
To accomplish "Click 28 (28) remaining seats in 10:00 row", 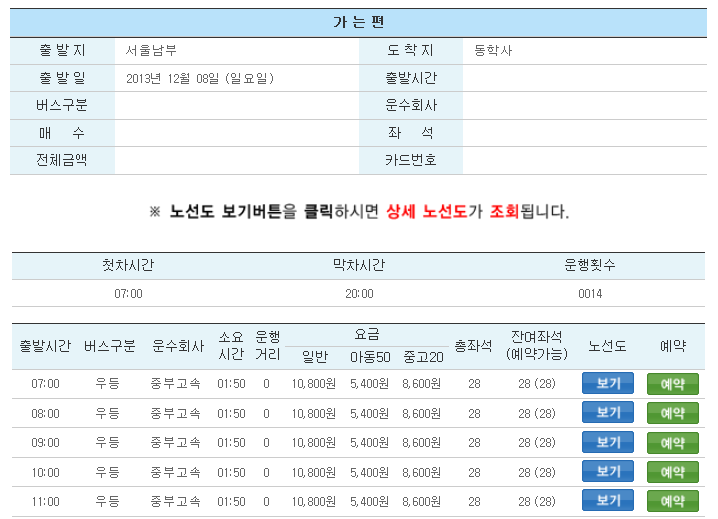I will tap(537, 473).
